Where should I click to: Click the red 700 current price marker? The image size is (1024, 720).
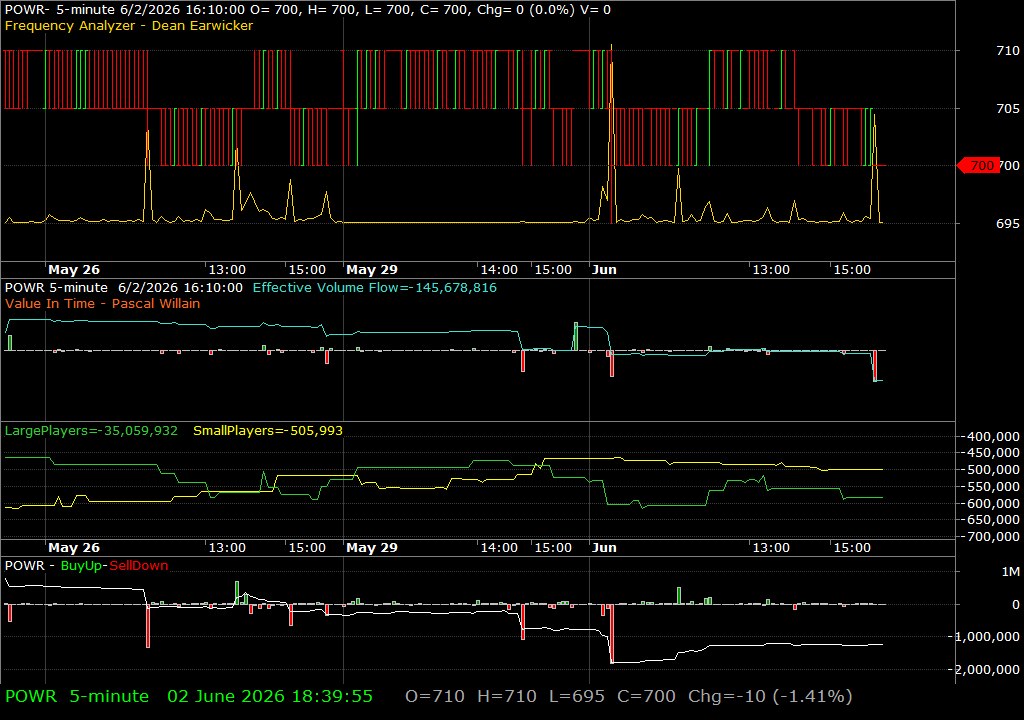click(978, 165)
